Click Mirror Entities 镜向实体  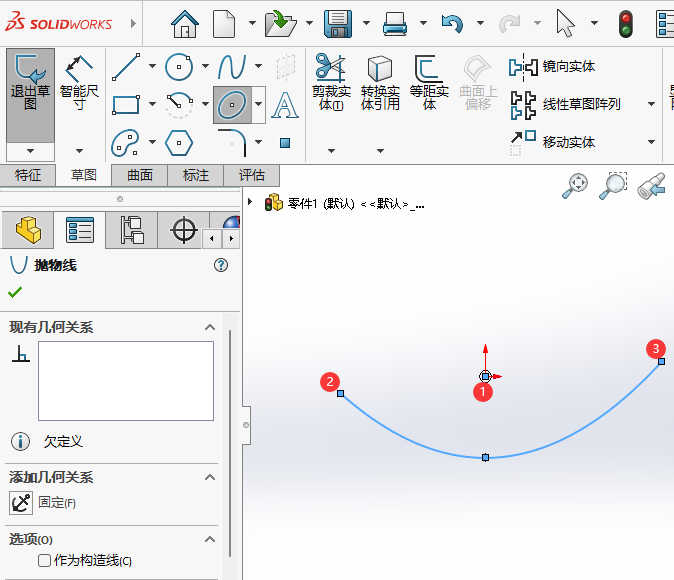point(552,67)
